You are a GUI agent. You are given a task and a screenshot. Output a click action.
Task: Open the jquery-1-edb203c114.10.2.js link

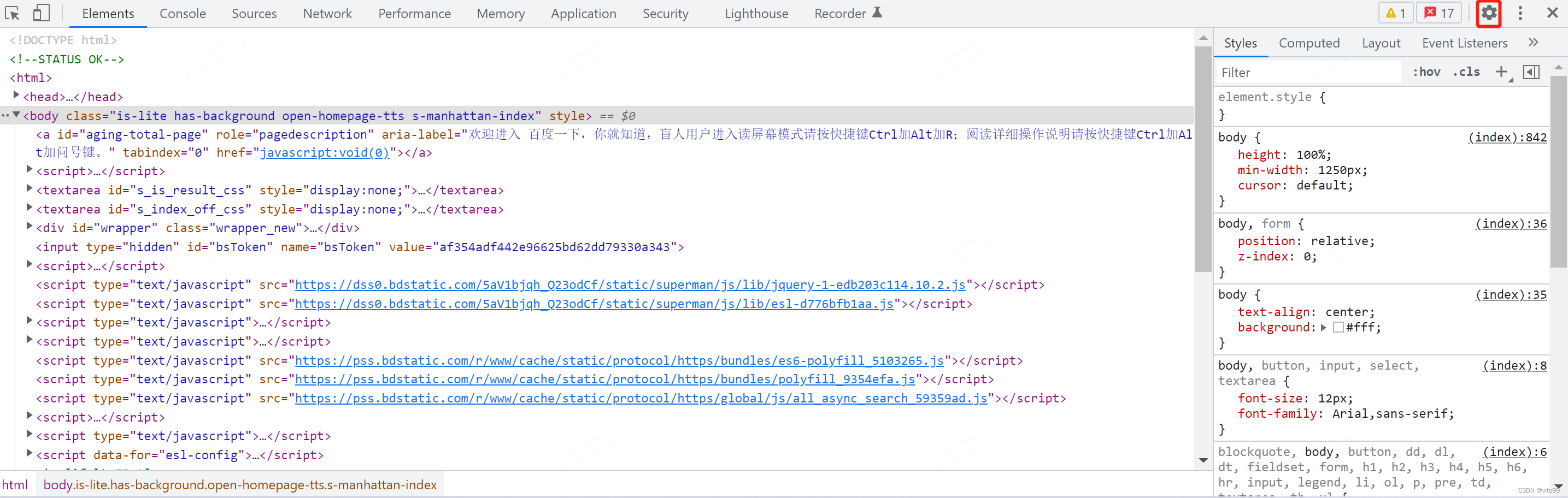pos(630,284)
